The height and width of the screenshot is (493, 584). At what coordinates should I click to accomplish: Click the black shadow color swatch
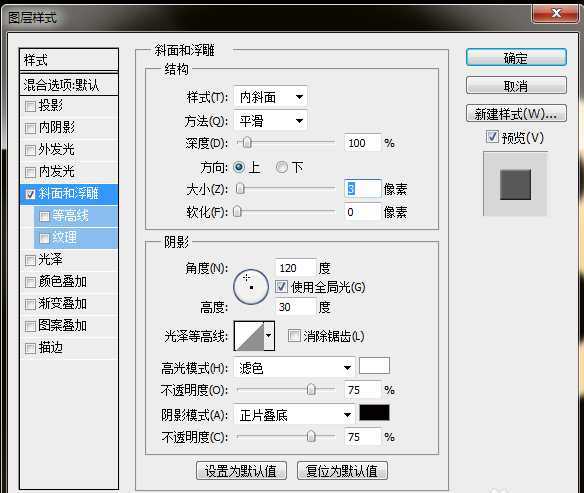[374, 413]
